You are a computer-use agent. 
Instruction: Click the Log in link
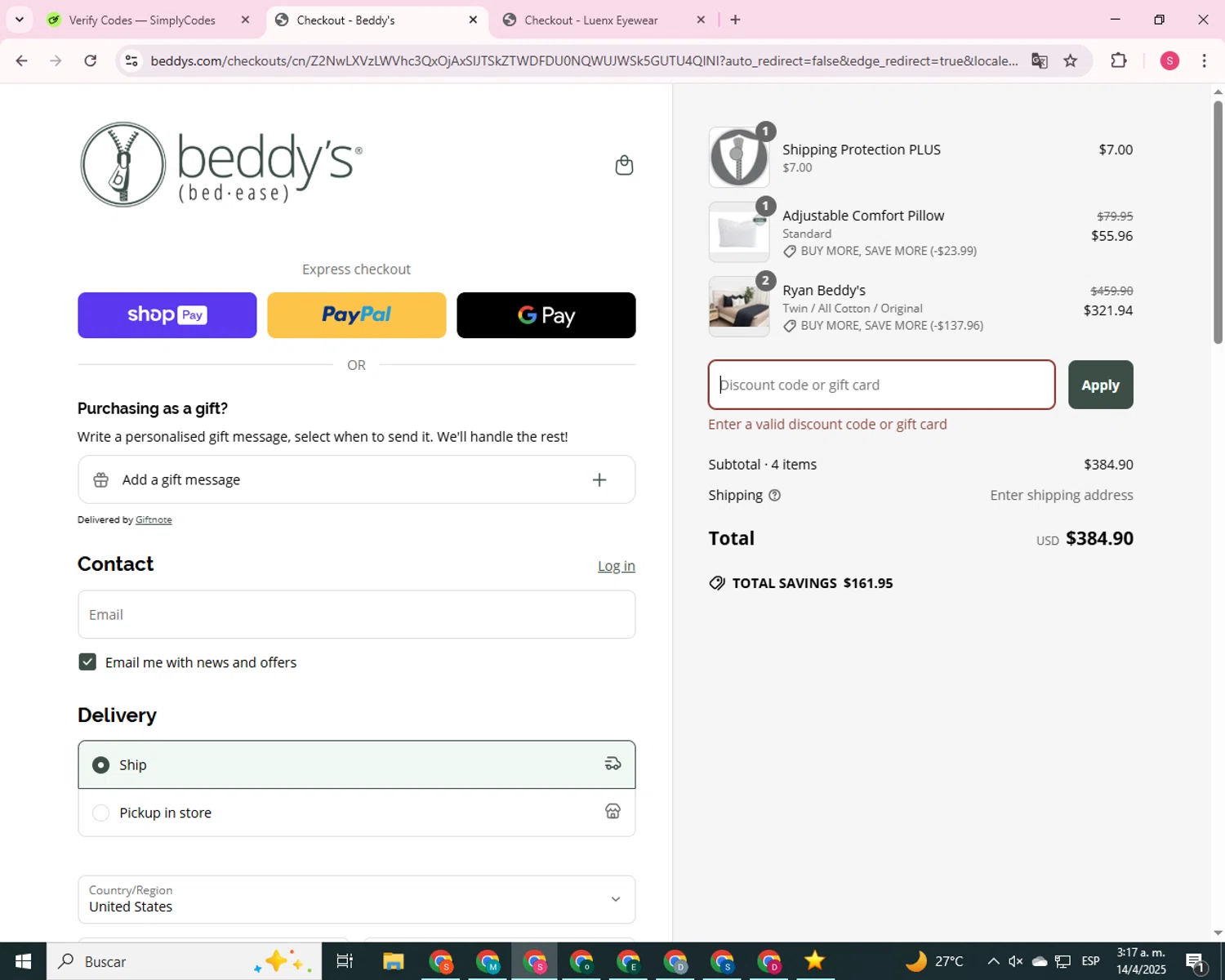tap(617, 566)
